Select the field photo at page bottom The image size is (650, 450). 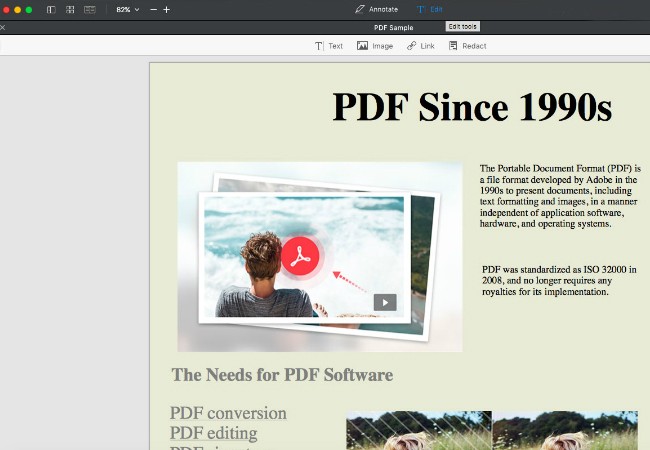[x=492, y=431]
